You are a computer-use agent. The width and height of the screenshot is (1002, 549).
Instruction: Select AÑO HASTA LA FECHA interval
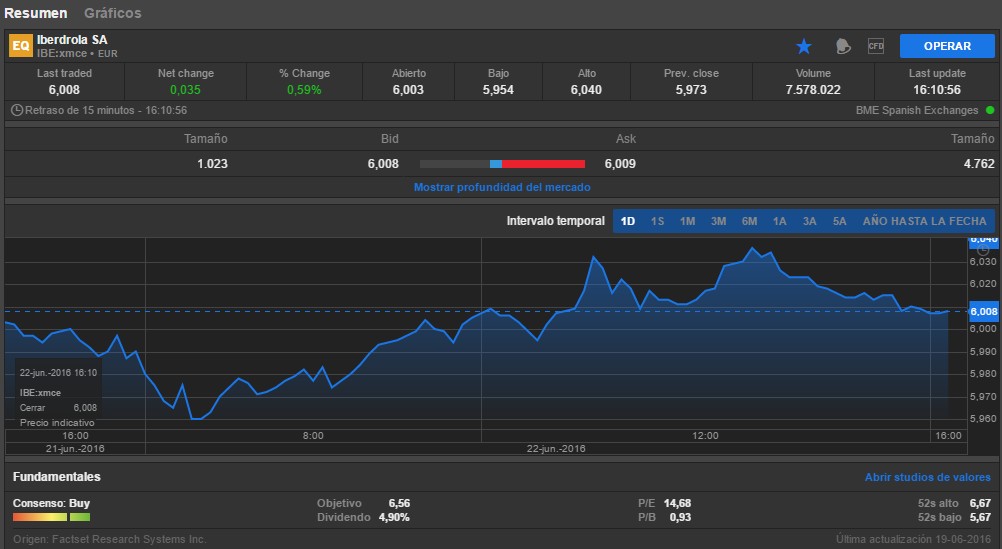(925, 221)
